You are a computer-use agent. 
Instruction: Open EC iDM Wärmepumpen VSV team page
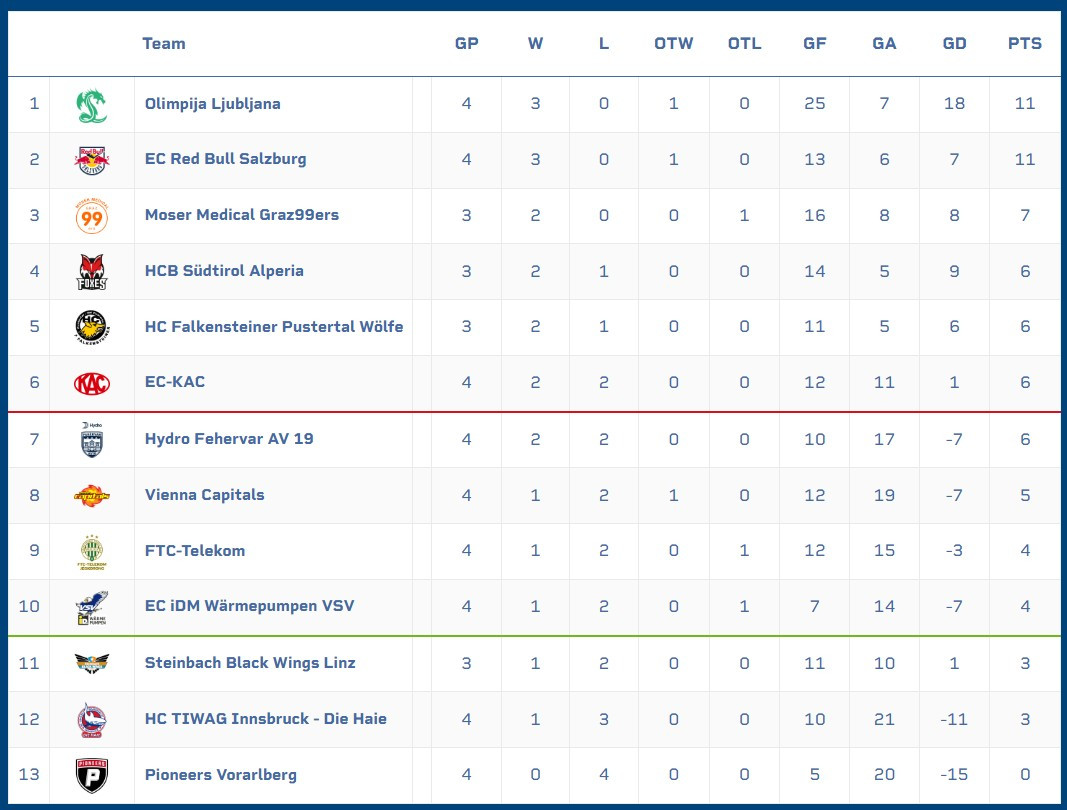tap(249, 606)
